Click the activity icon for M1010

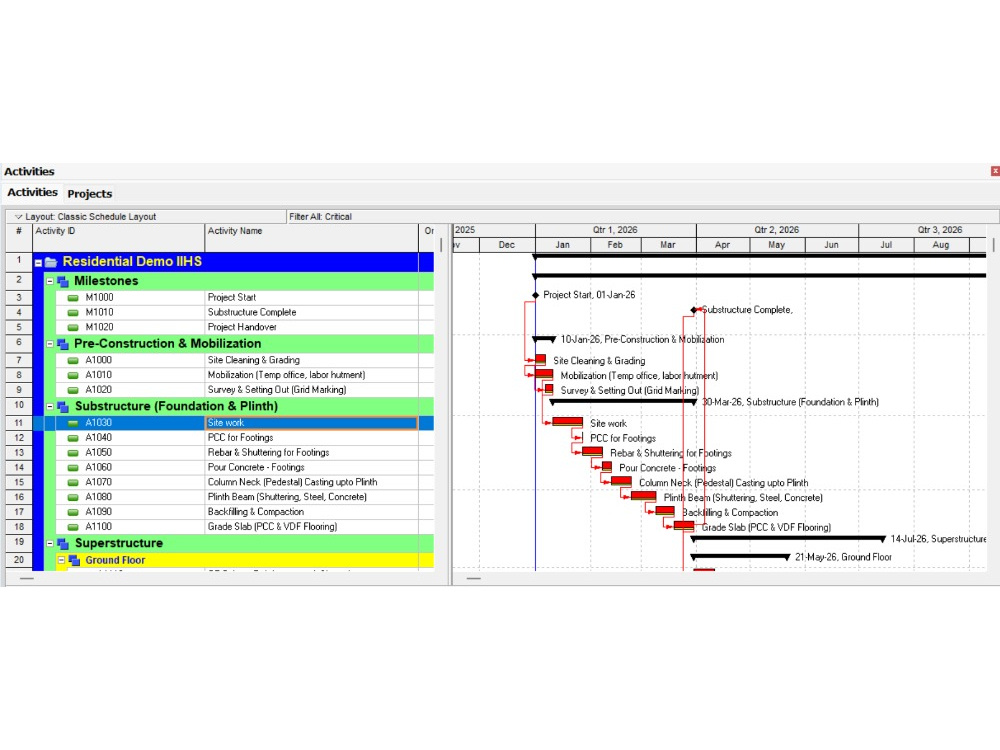click(73, 312)
